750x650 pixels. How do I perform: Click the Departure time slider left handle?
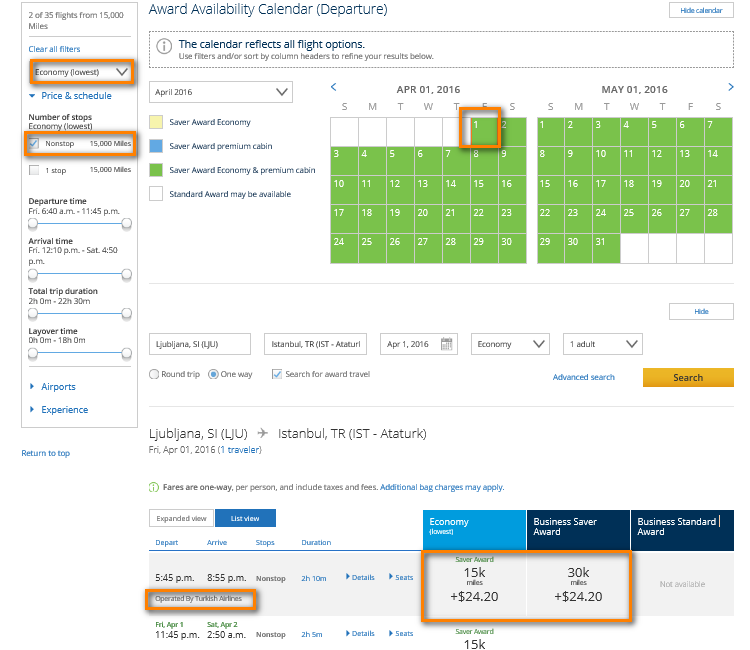[x=33, y=225]
